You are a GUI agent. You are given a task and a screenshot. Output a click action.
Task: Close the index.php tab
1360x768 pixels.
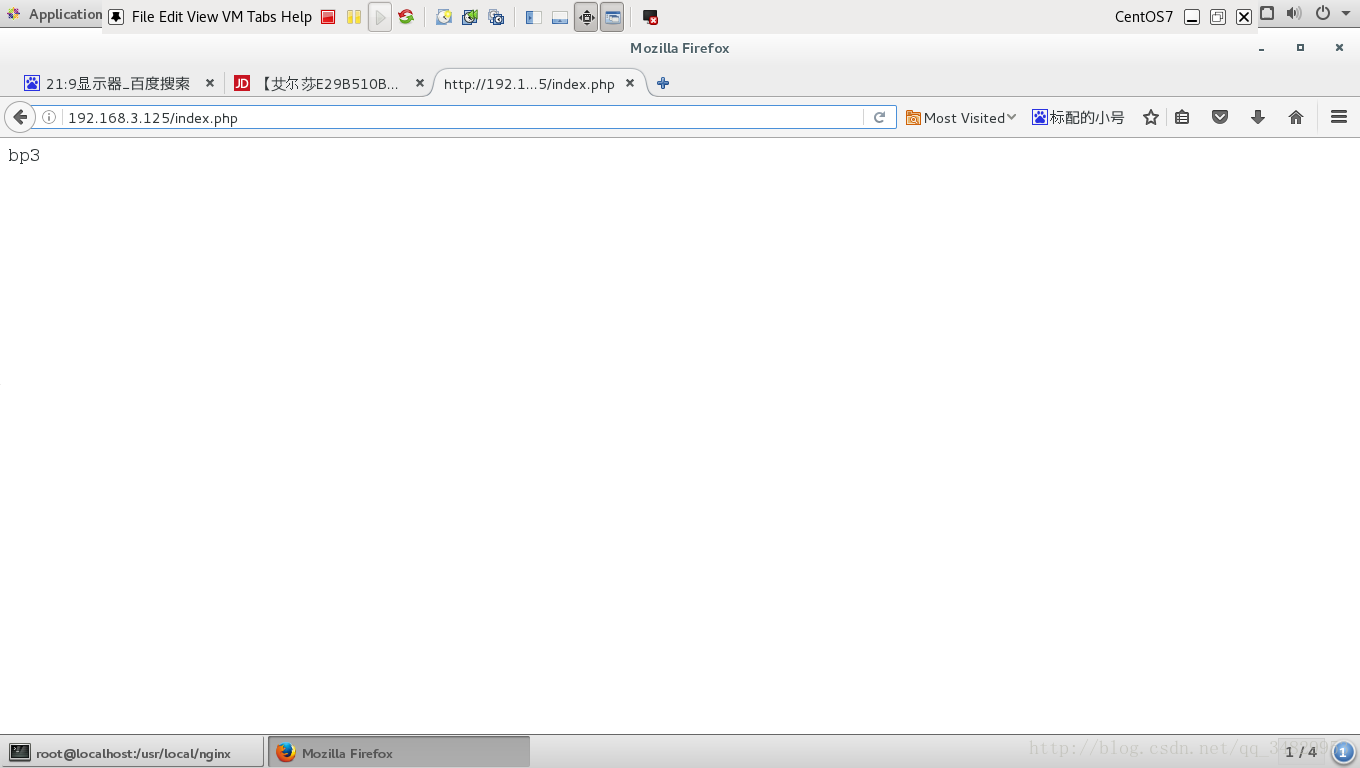click(630, 83)
